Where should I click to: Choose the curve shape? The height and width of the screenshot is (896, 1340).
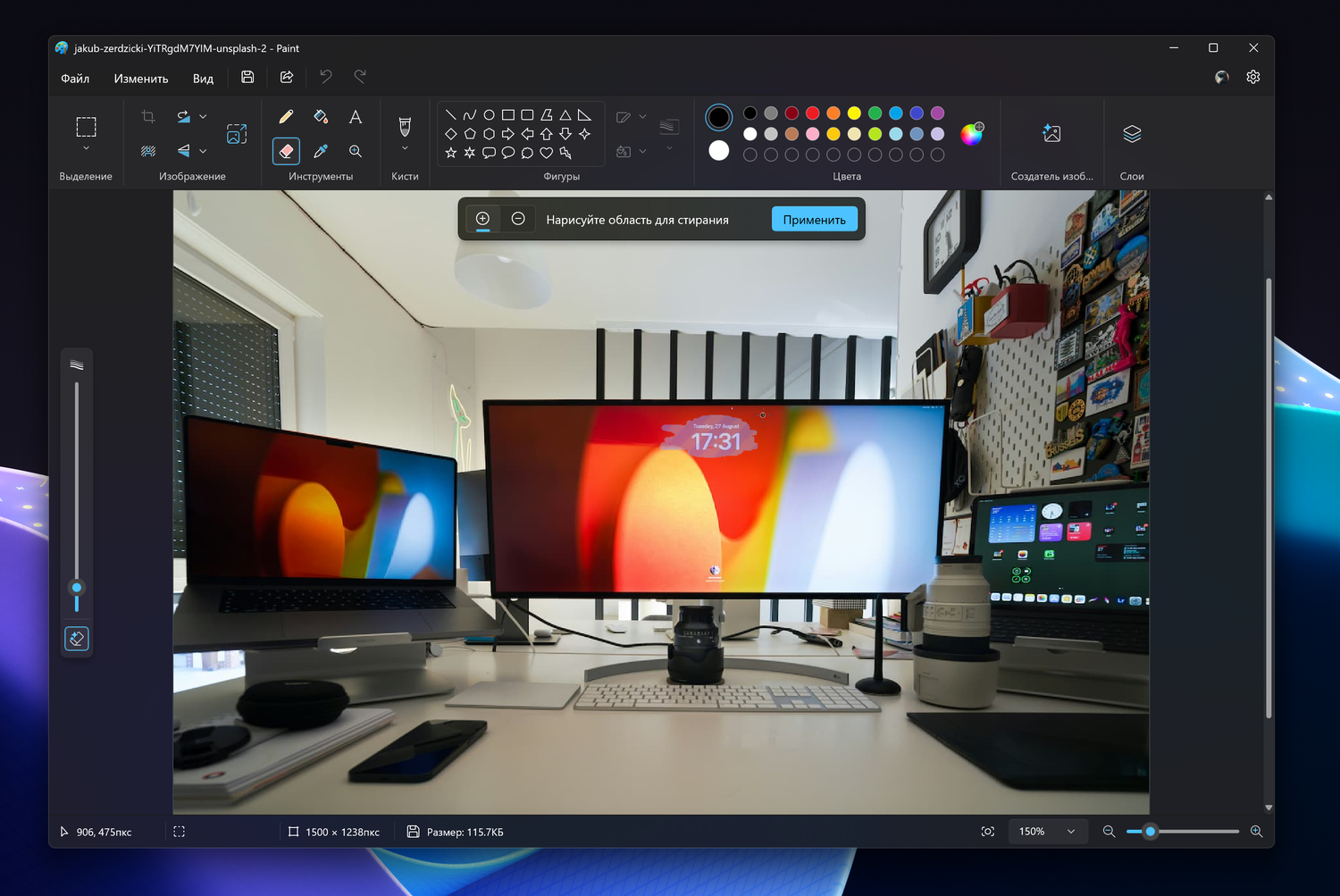coord(470,114)
